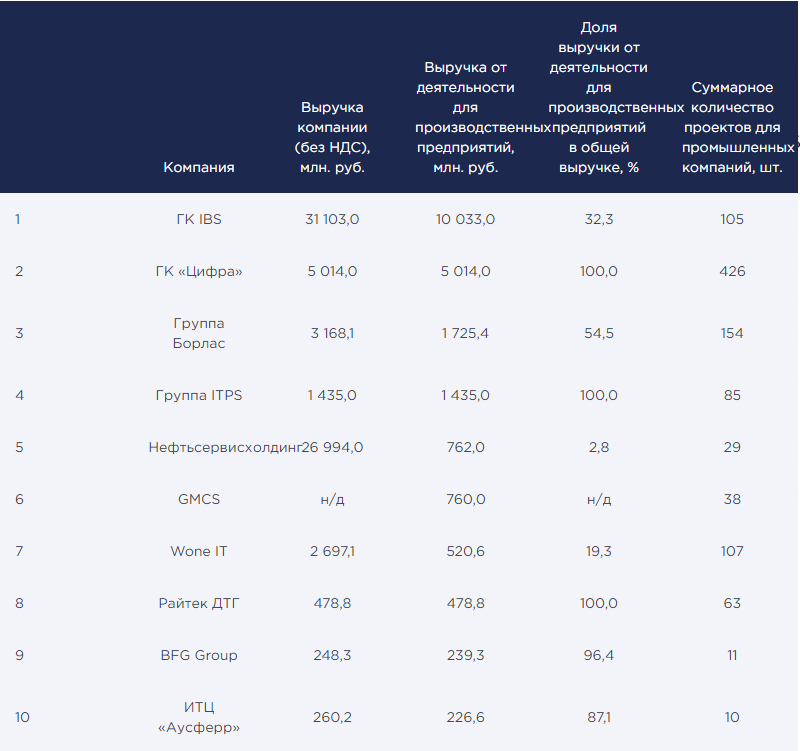Screen dimensions: 800x751
Task: Select the company name 'Нефтьсервисхолдинг'
Action: 225,447
